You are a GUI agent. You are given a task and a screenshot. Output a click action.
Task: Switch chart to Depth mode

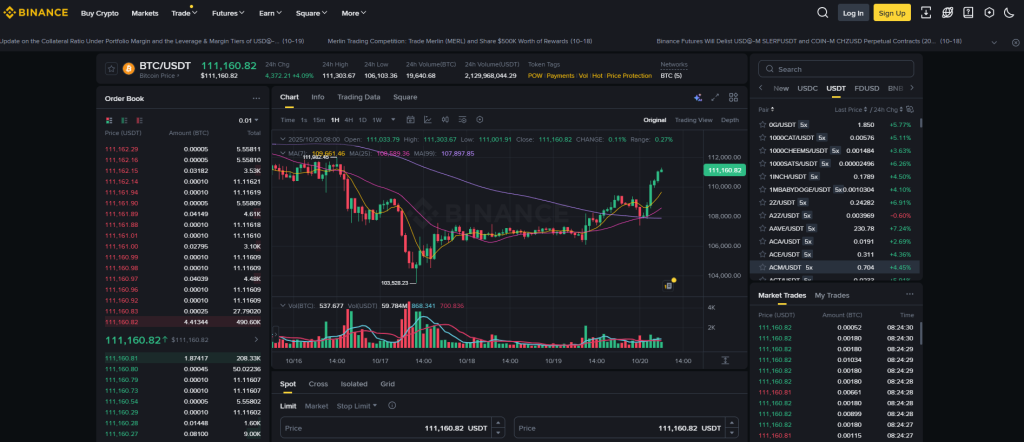(730, 120)
